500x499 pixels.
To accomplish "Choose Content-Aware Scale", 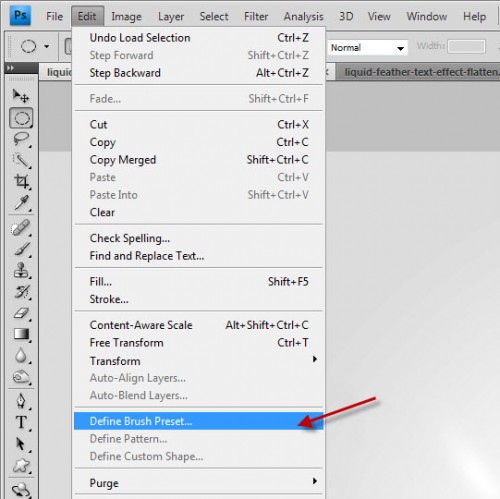I will tap(198, 325).
